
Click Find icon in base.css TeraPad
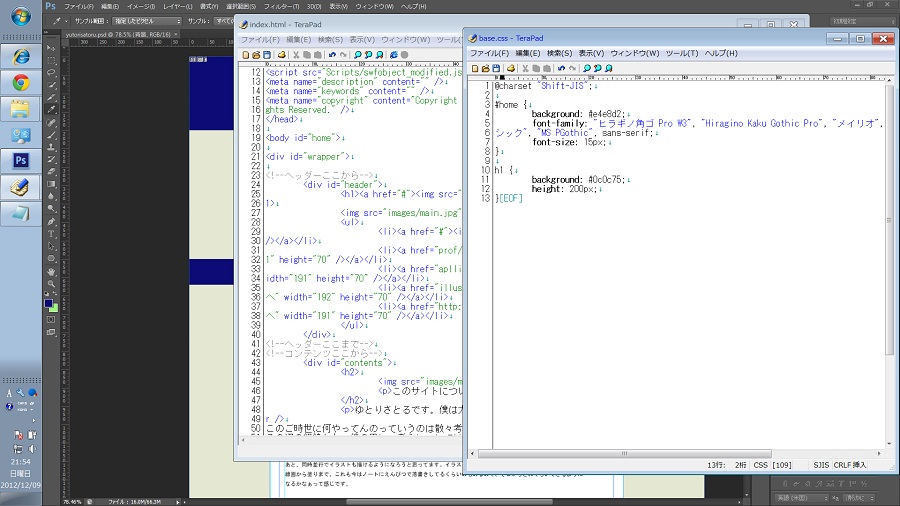point(587,68)
